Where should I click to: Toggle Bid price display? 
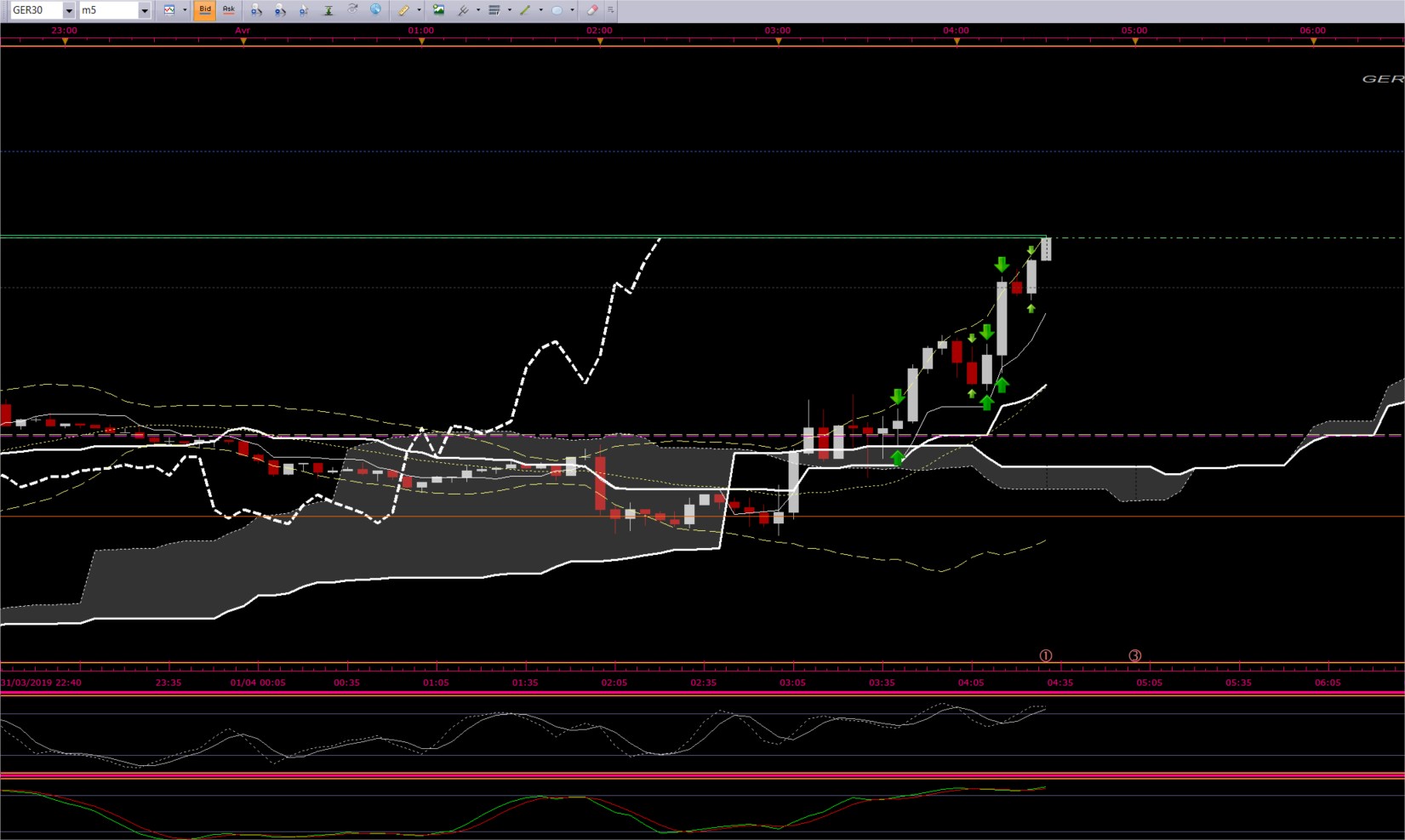[x=205, y=10]
